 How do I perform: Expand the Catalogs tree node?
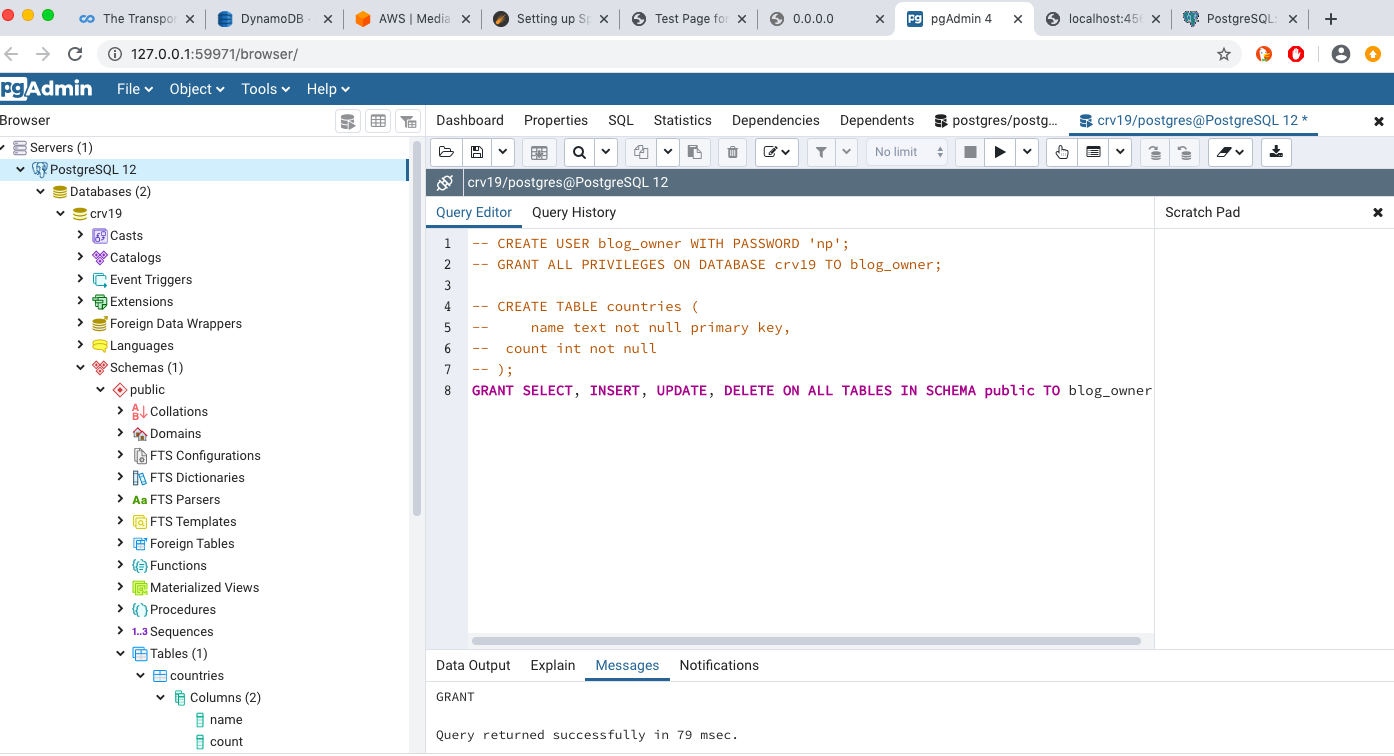point(81,257)
